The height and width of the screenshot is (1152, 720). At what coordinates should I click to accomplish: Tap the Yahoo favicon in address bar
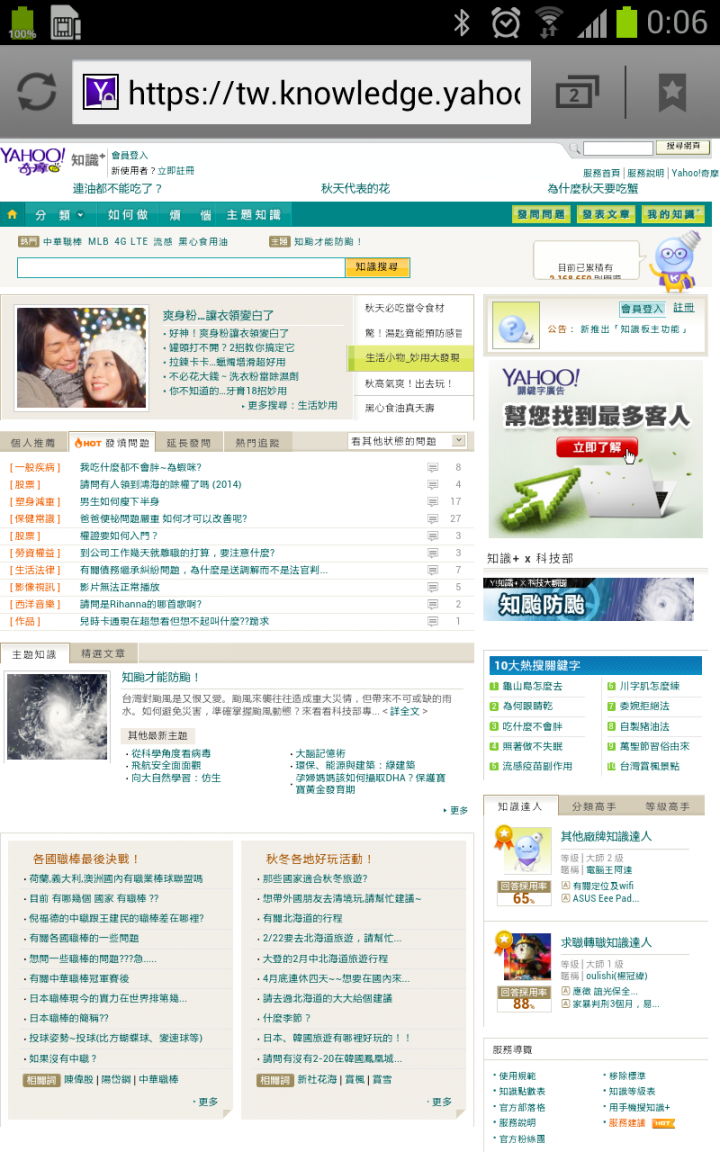[x=101, y=92]
